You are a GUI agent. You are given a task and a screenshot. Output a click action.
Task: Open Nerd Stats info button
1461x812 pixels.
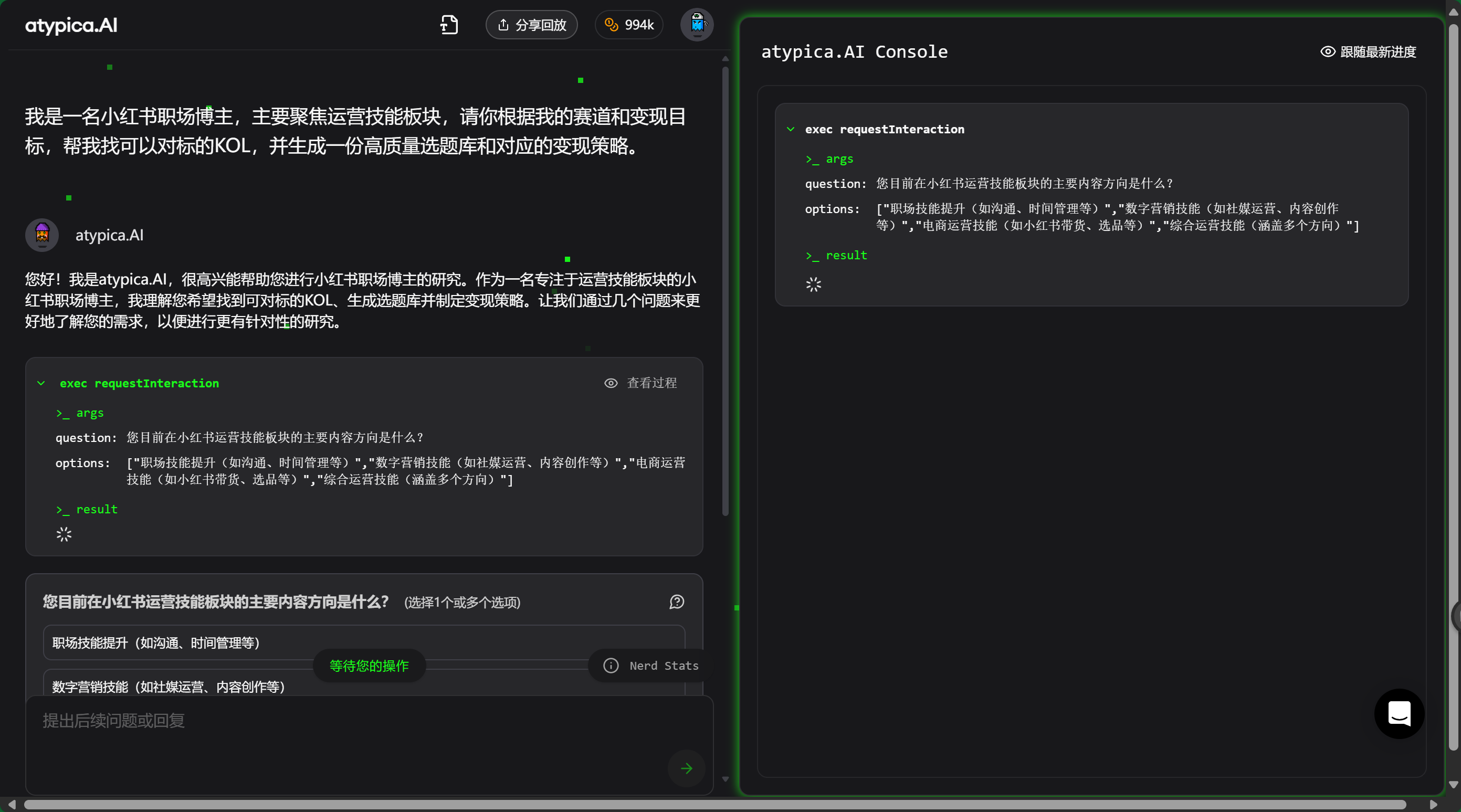coord(651,665)
